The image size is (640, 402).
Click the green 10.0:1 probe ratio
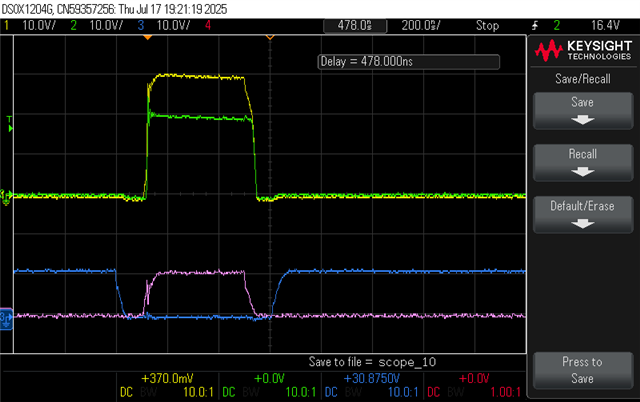tap(301, 392)
